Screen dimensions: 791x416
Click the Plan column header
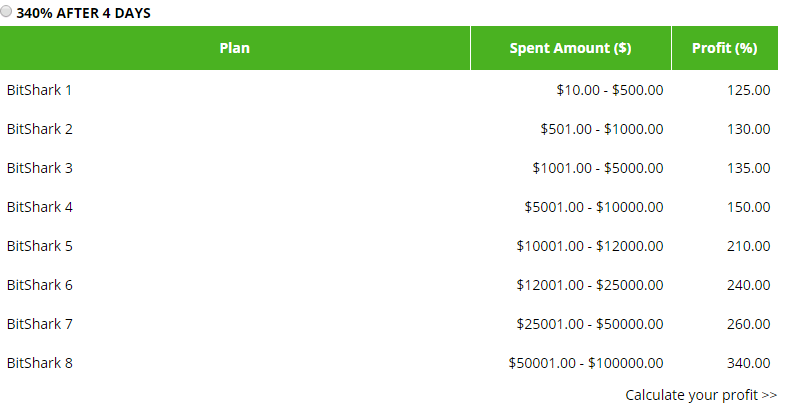coord(235,48)
